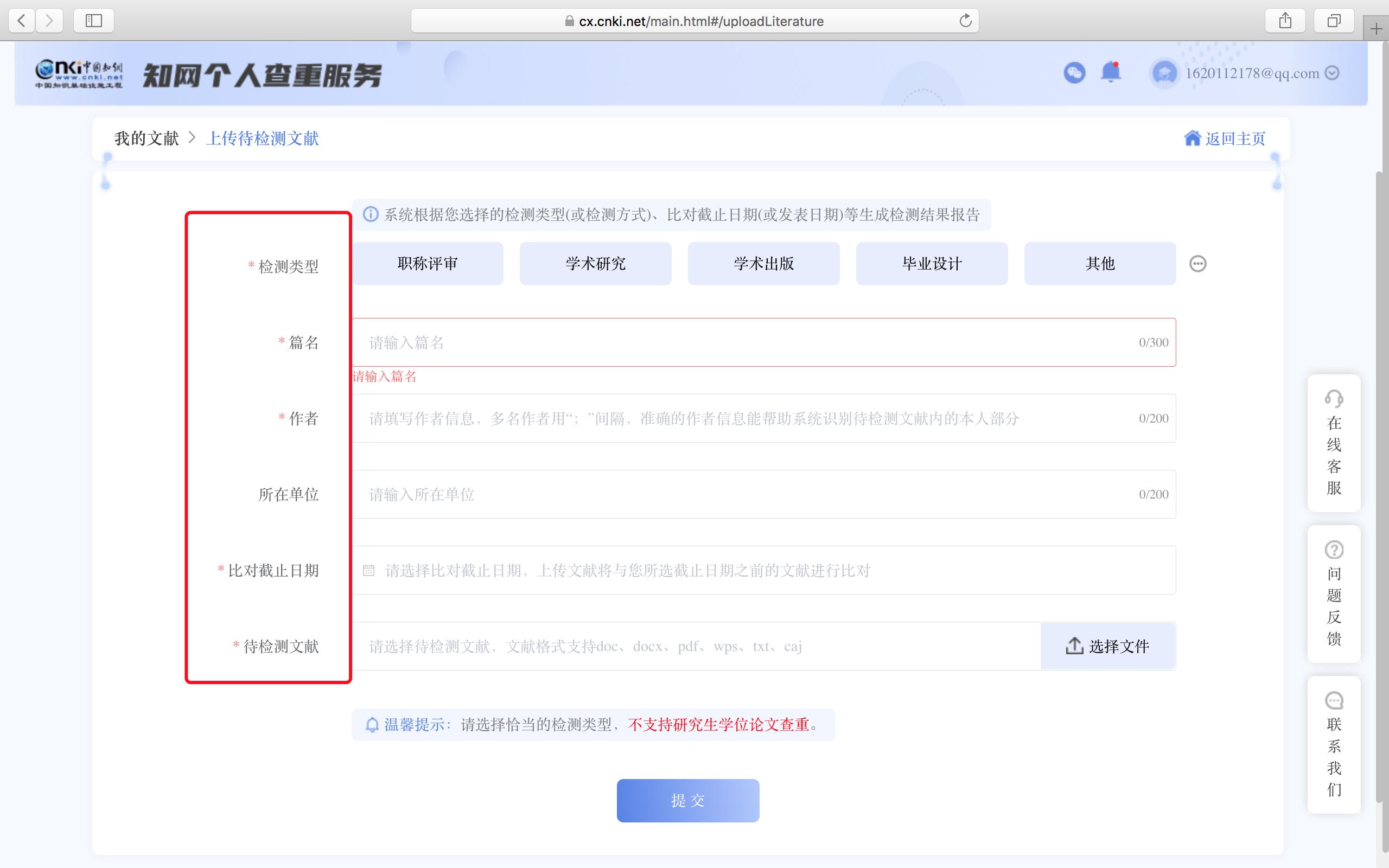Select 学术出版 detection type
This screenshot has height=868, width=1389.
(764, 264)
